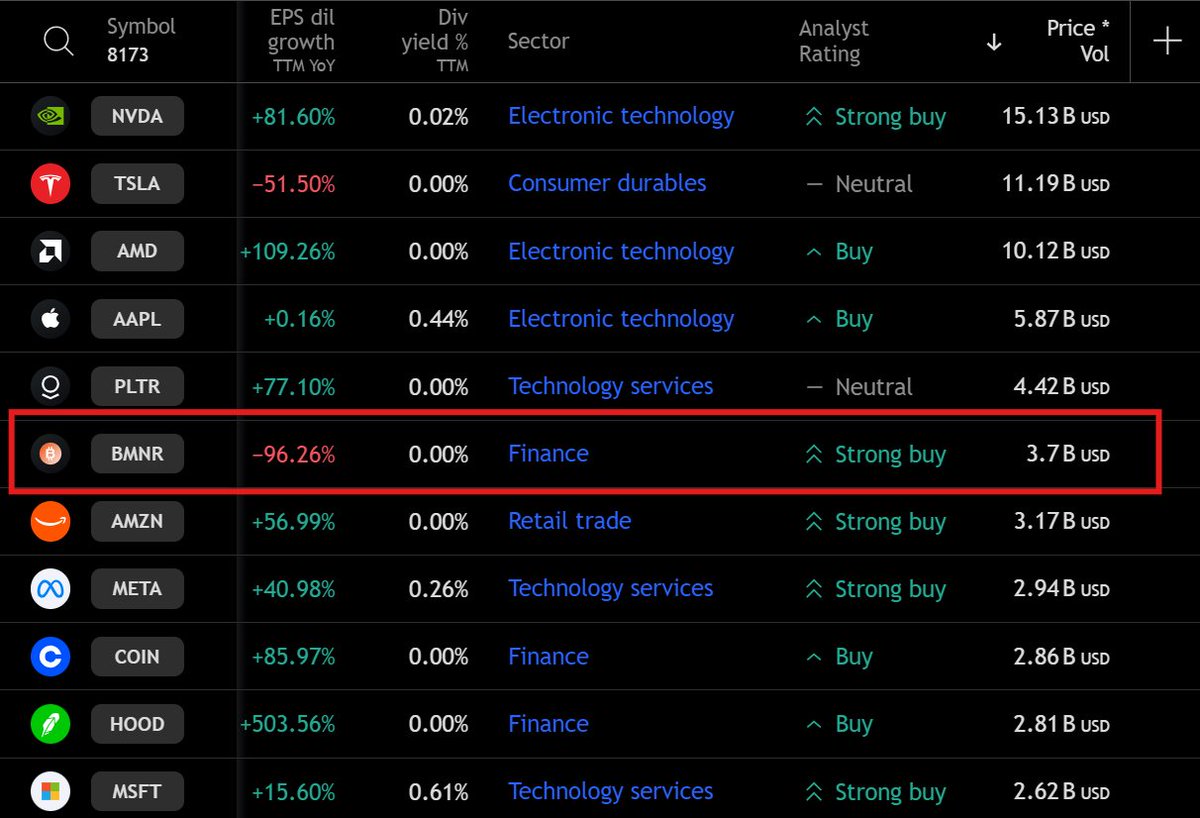Open the NVDA ticker button
Image resolution: width=1200 pixels, height=818 pixels.
point(137,116)
